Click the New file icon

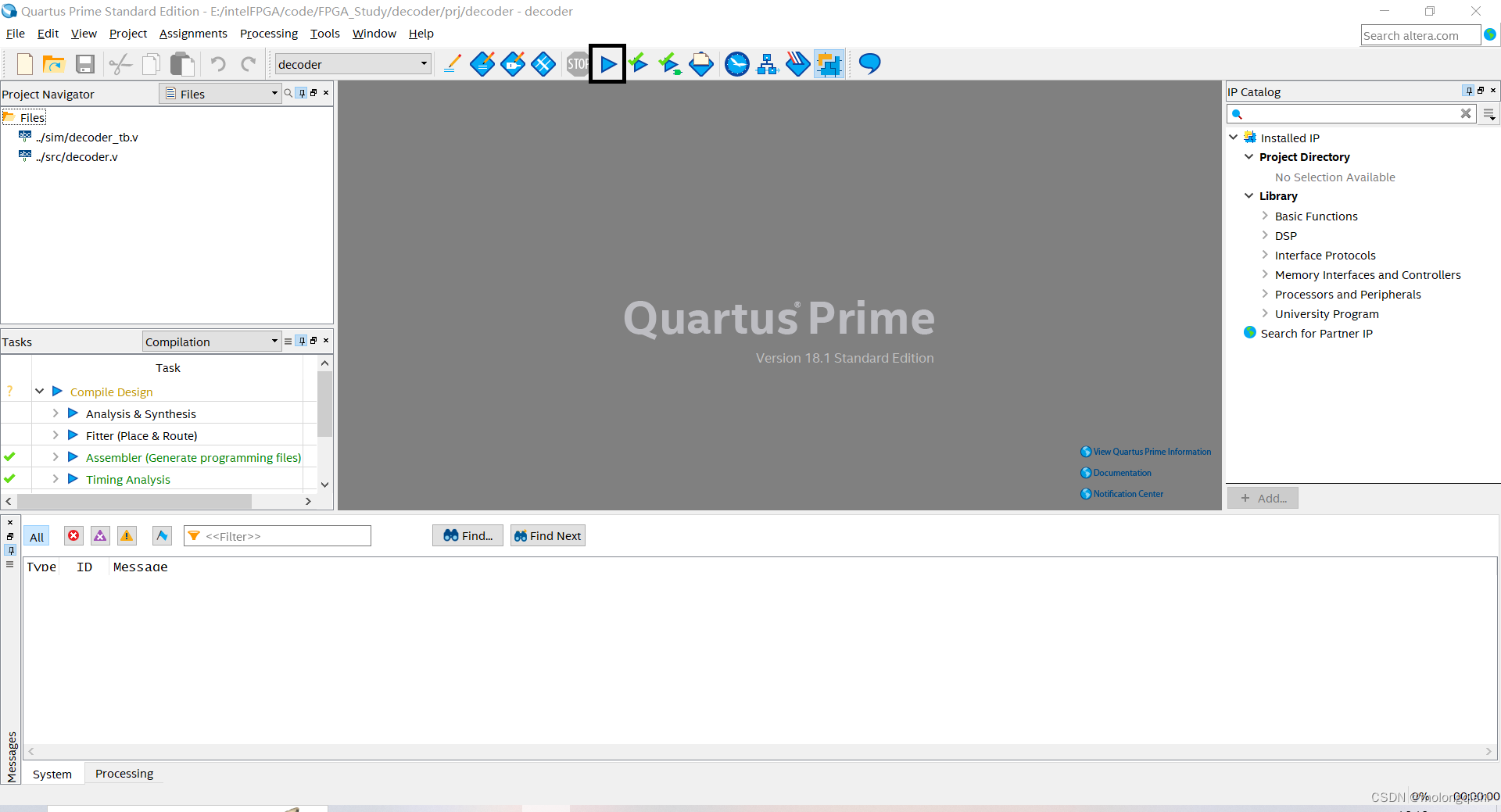tap(24, 63)
